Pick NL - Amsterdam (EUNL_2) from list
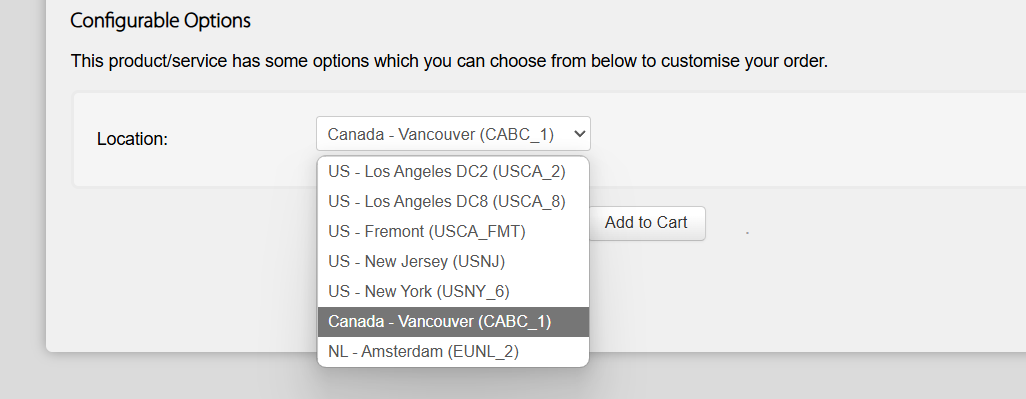Screen dimensions: 1026x399 tap(453, 352)
